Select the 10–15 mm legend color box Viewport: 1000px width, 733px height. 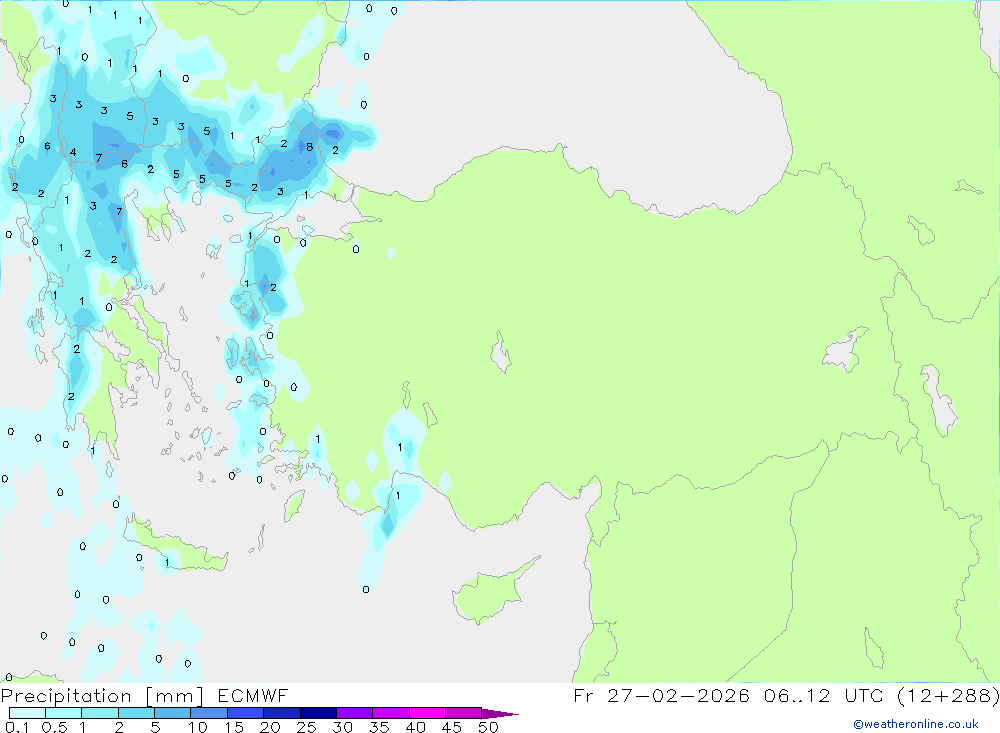point(209,713)
